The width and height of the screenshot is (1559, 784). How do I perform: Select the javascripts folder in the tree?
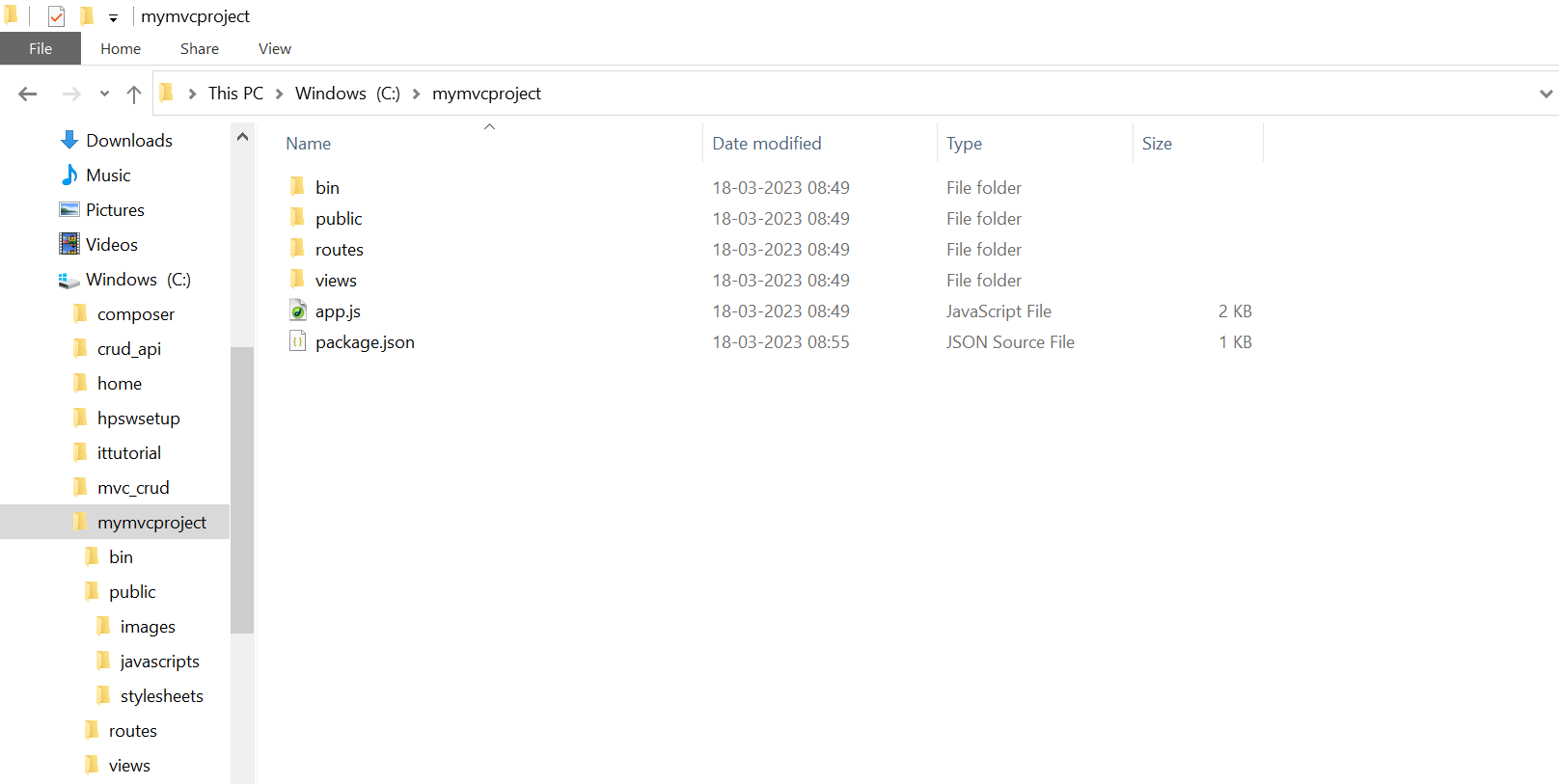tap(160, 661)
